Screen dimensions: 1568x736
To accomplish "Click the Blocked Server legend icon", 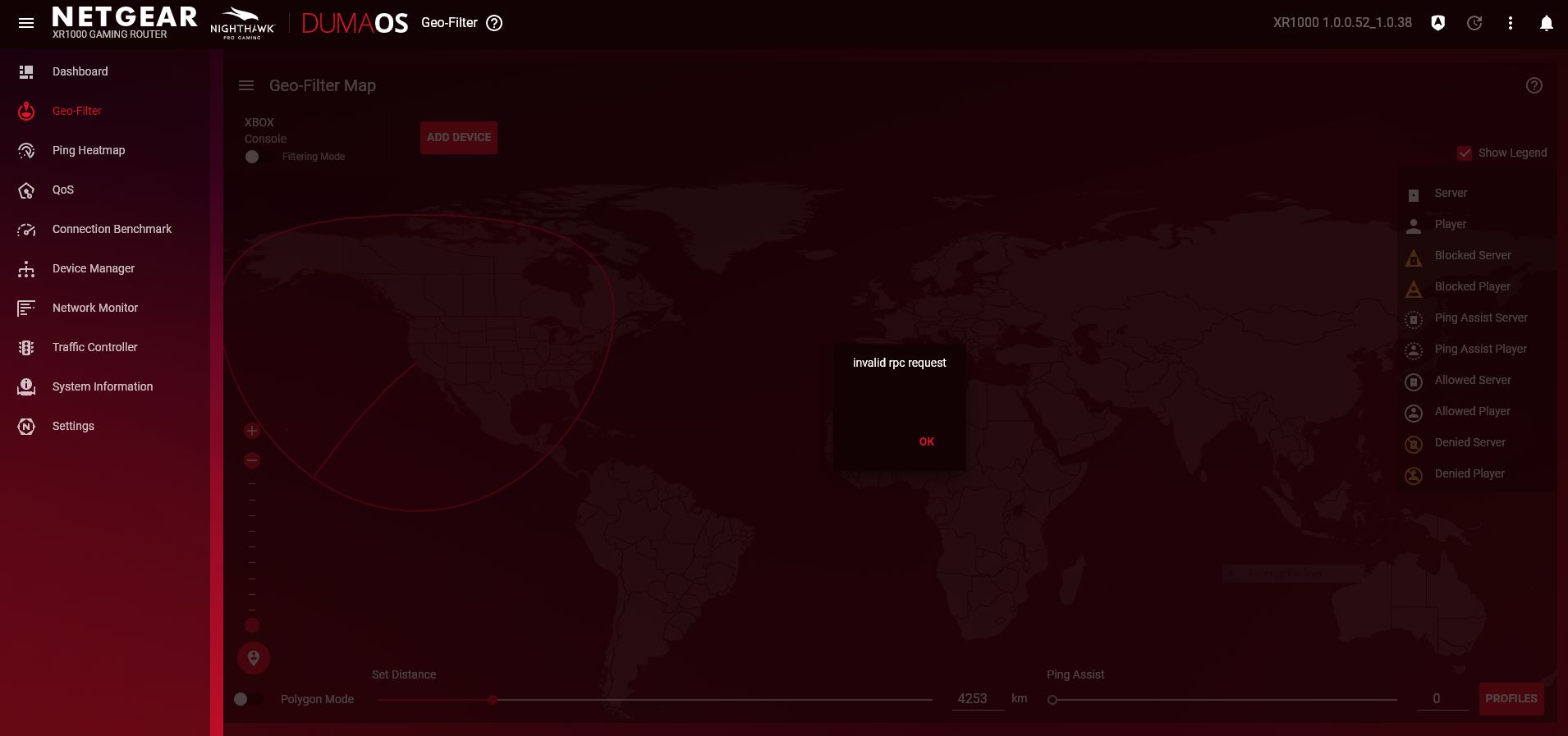I will point(1414,258).
